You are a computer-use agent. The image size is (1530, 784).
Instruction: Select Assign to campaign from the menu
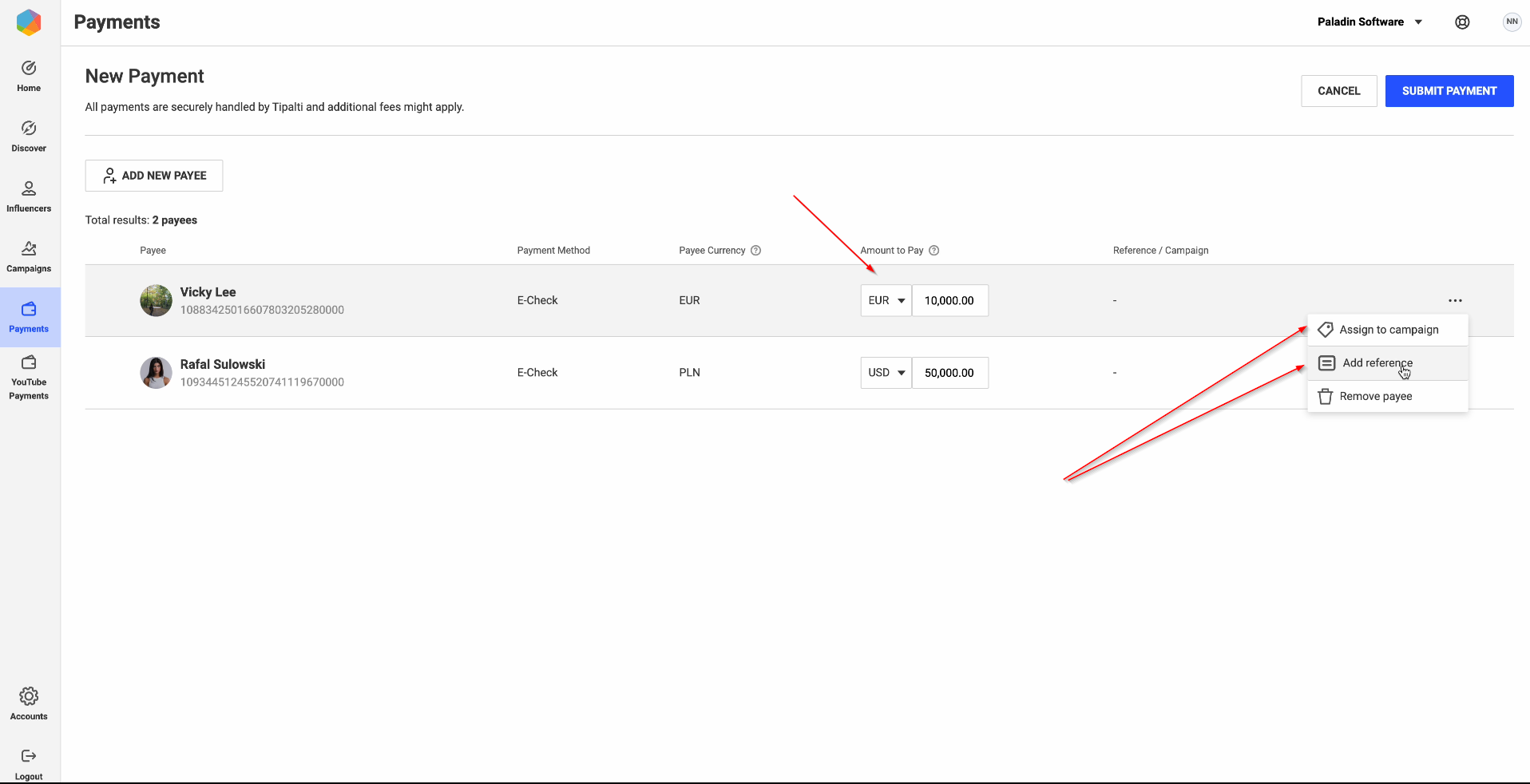coord(1389,329)
